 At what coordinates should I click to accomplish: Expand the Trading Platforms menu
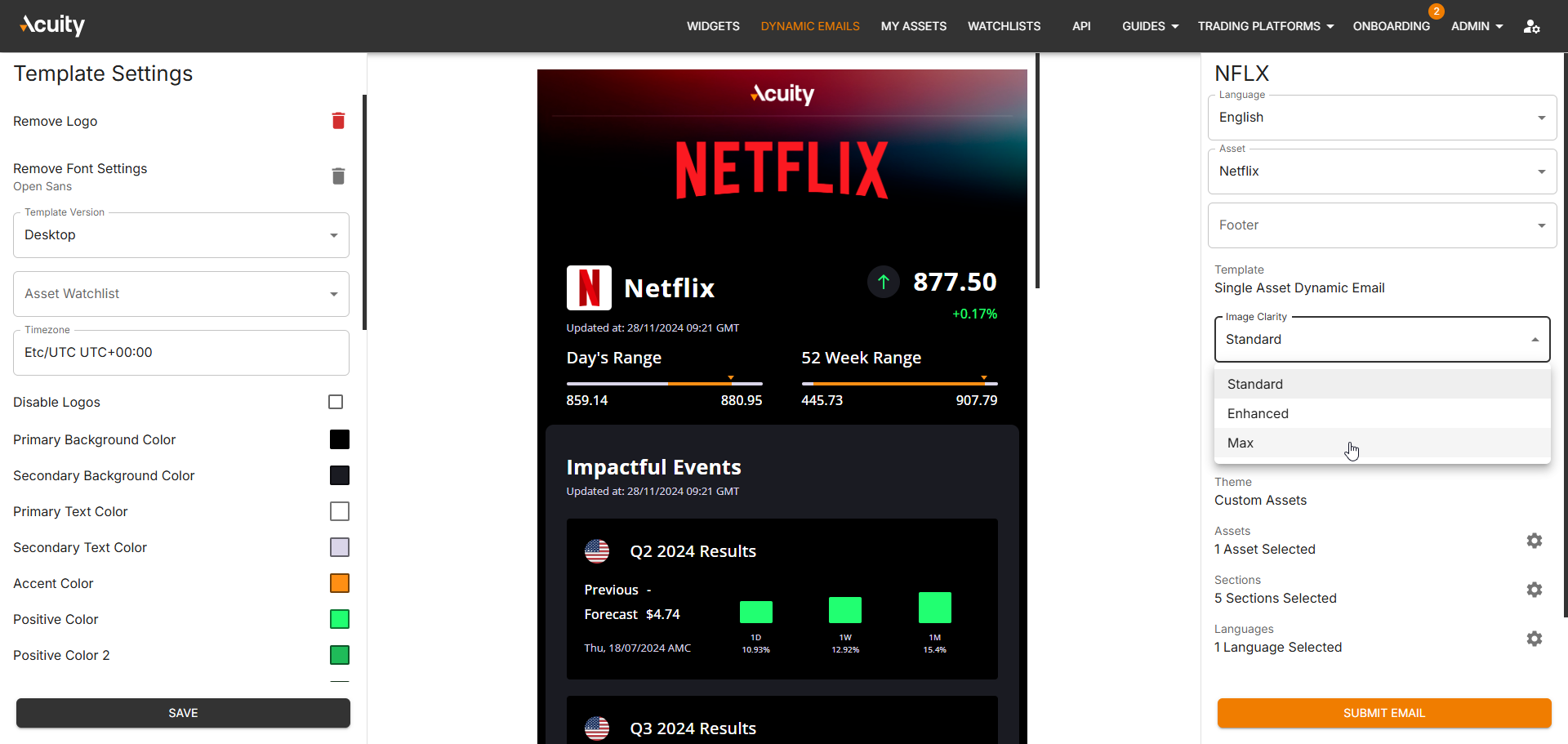[1266, 26]
